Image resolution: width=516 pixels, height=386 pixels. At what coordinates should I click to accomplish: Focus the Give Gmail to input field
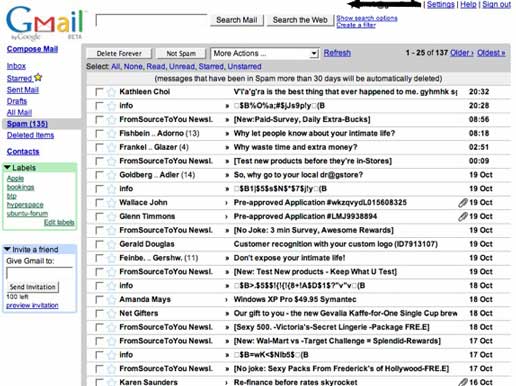tap(39, 273)
